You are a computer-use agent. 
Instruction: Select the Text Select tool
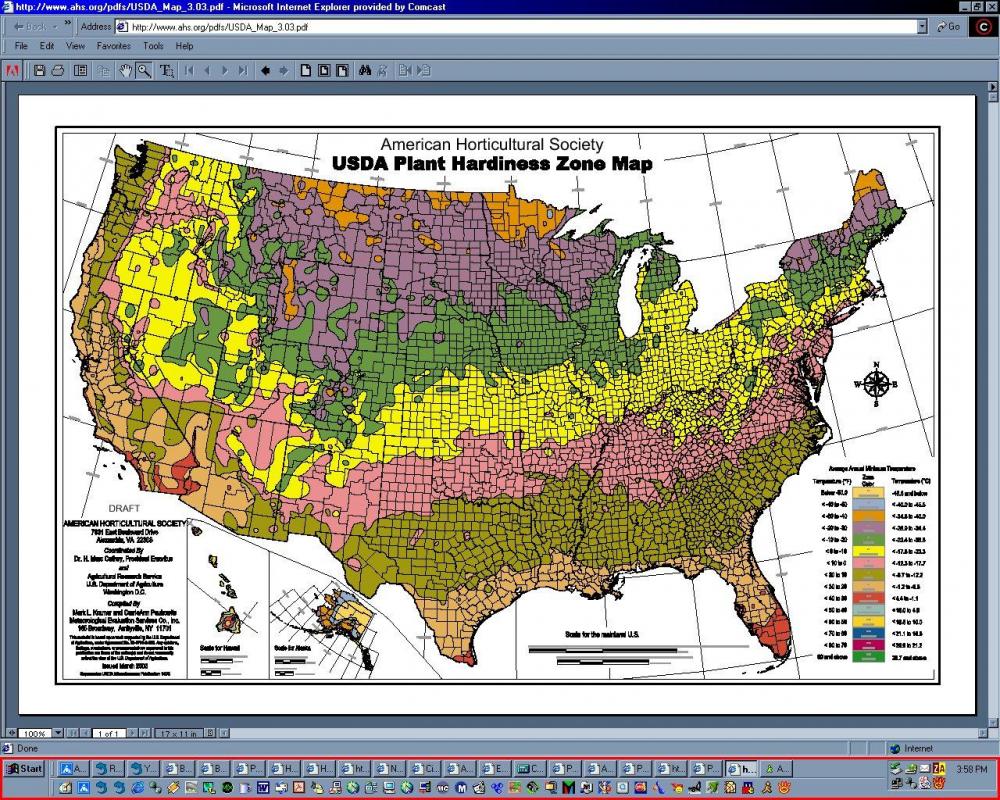pyautogui.click(x=167, y=70)
